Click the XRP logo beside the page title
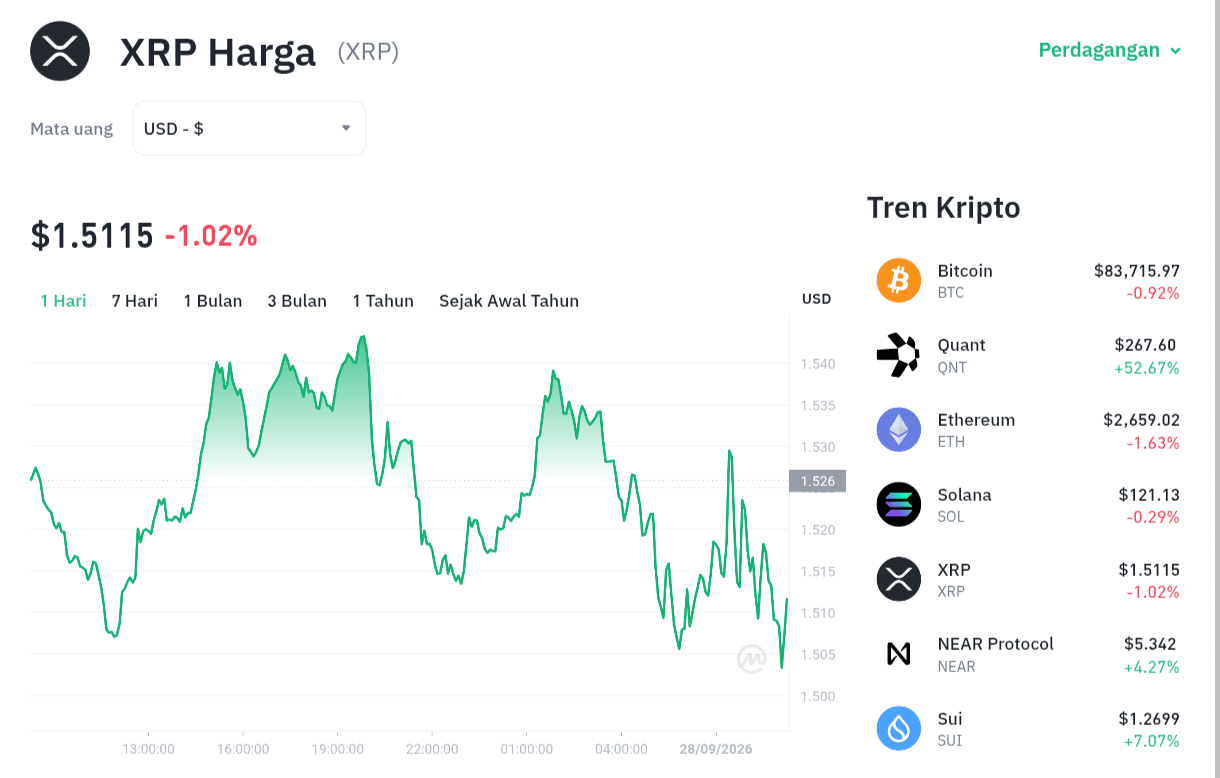Viewport: 1220px width, 778px height. click(x=60, y=51)
